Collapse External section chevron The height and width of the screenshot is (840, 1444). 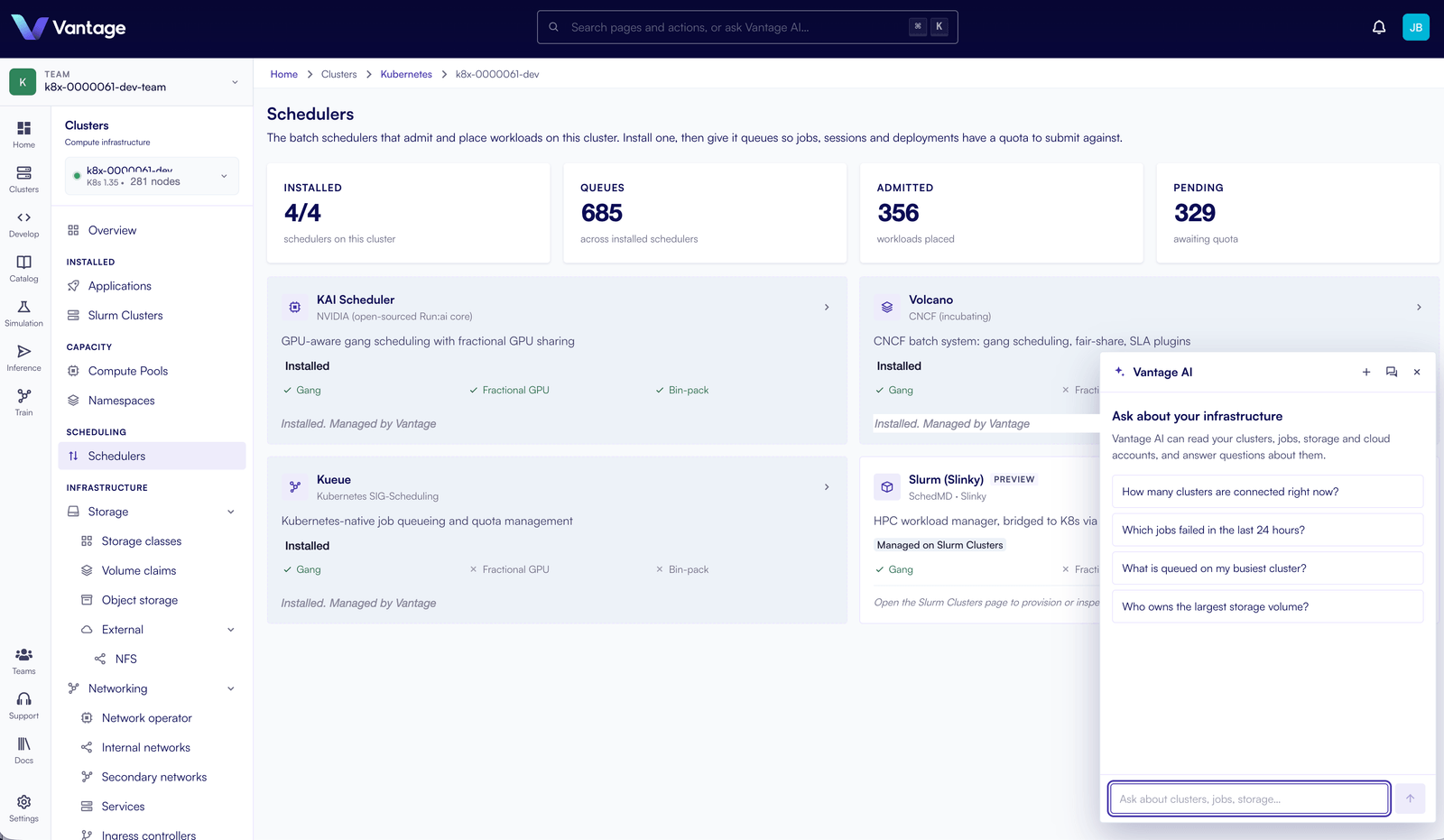231,630
